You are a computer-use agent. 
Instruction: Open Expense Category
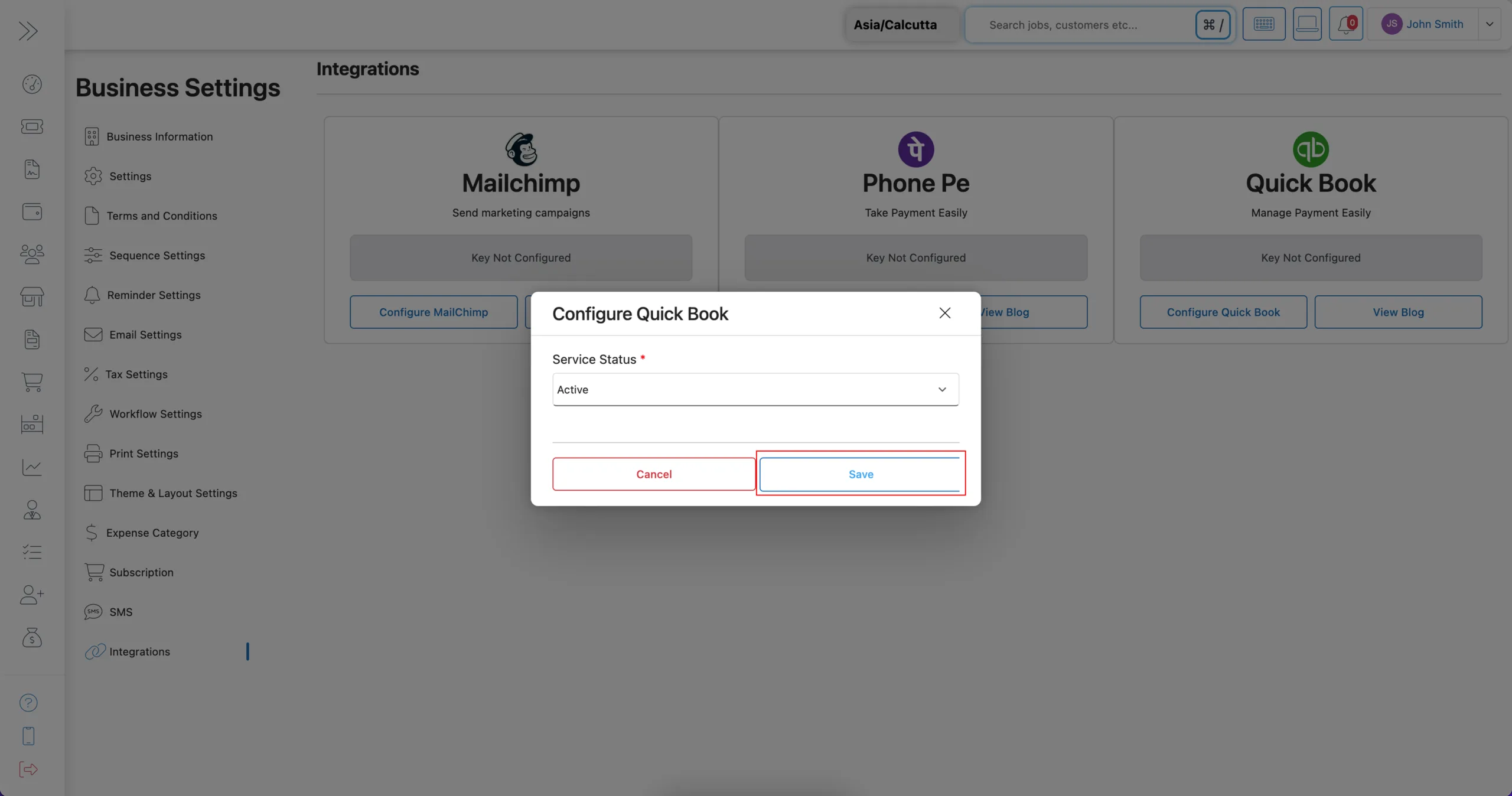(x=141, y=532)
